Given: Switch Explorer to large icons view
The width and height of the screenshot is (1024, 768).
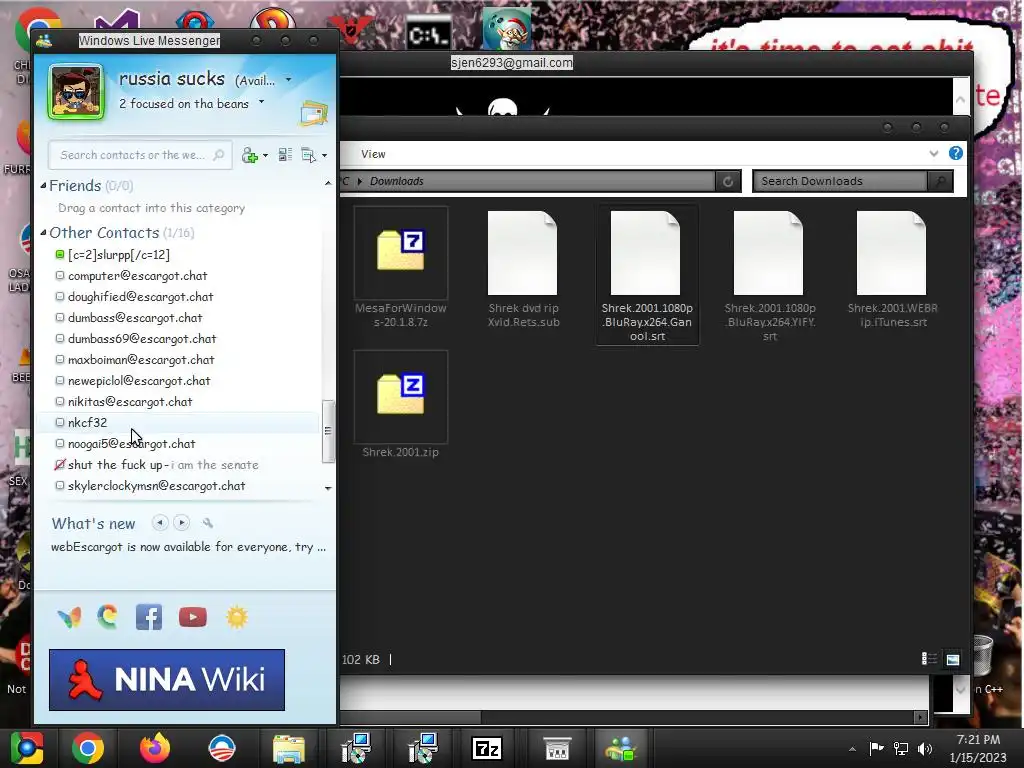Looking at the screenshot, I should click(x=953, y=659).
